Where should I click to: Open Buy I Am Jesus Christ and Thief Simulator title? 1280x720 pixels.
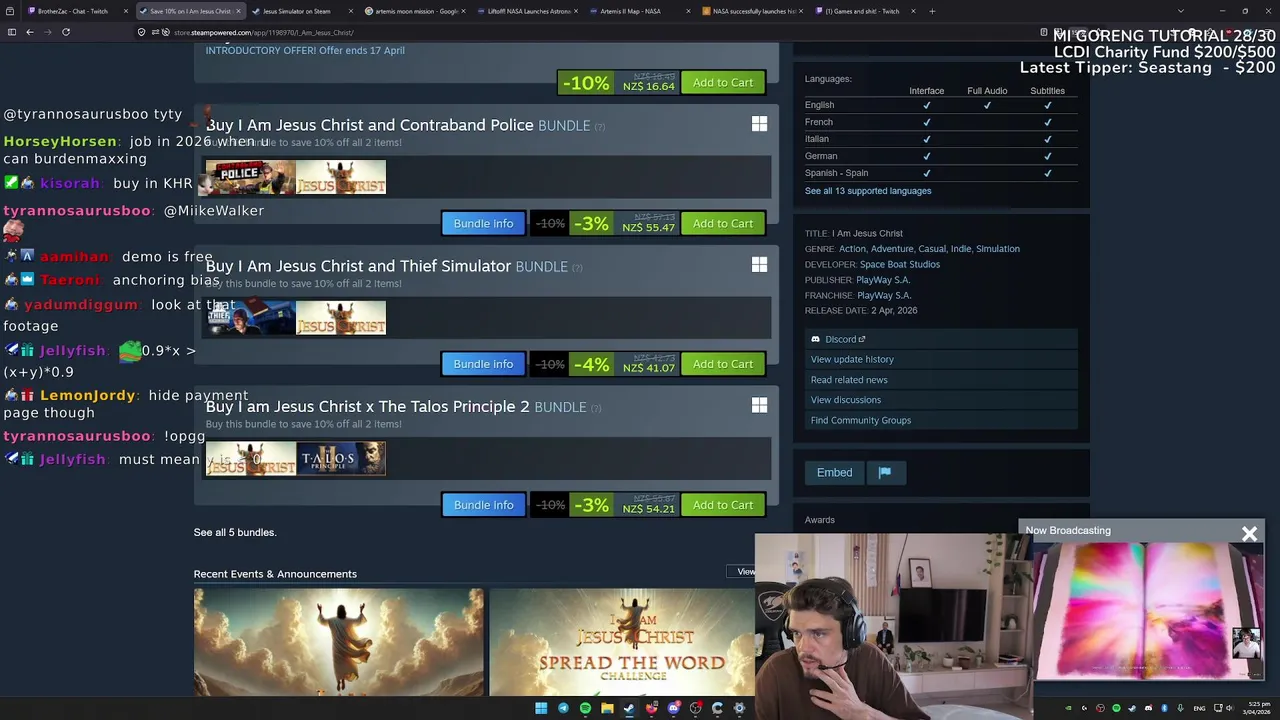point(358,266)
